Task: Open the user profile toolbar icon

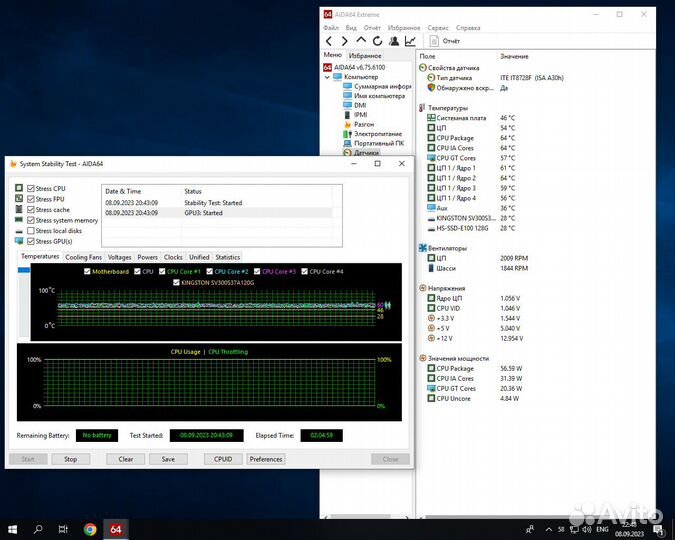Action: (x=393, y=41)
